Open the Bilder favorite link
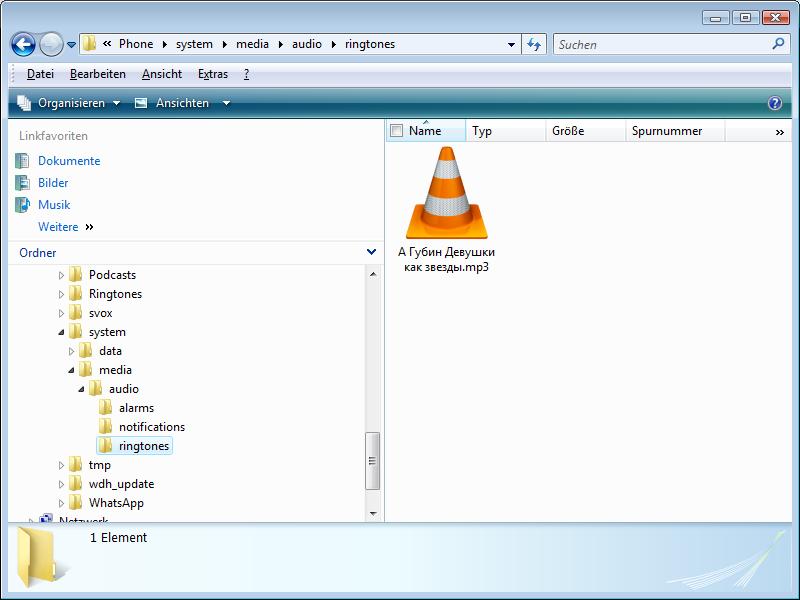The width and height of the screenshot is (800, 600). point(53,183)
